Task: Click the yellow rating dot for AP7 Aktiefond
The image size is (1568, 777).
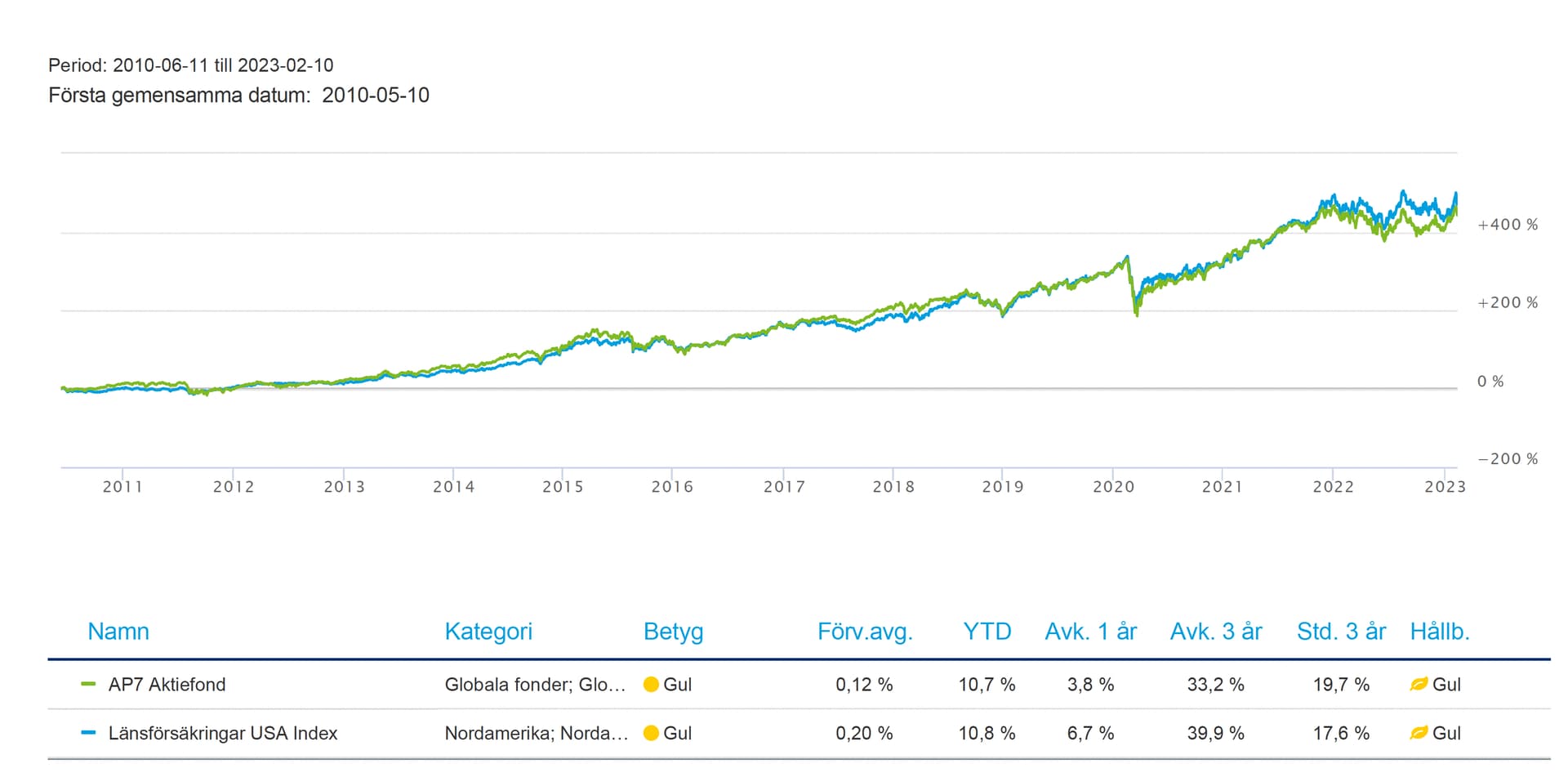Action: pos(651,685)
